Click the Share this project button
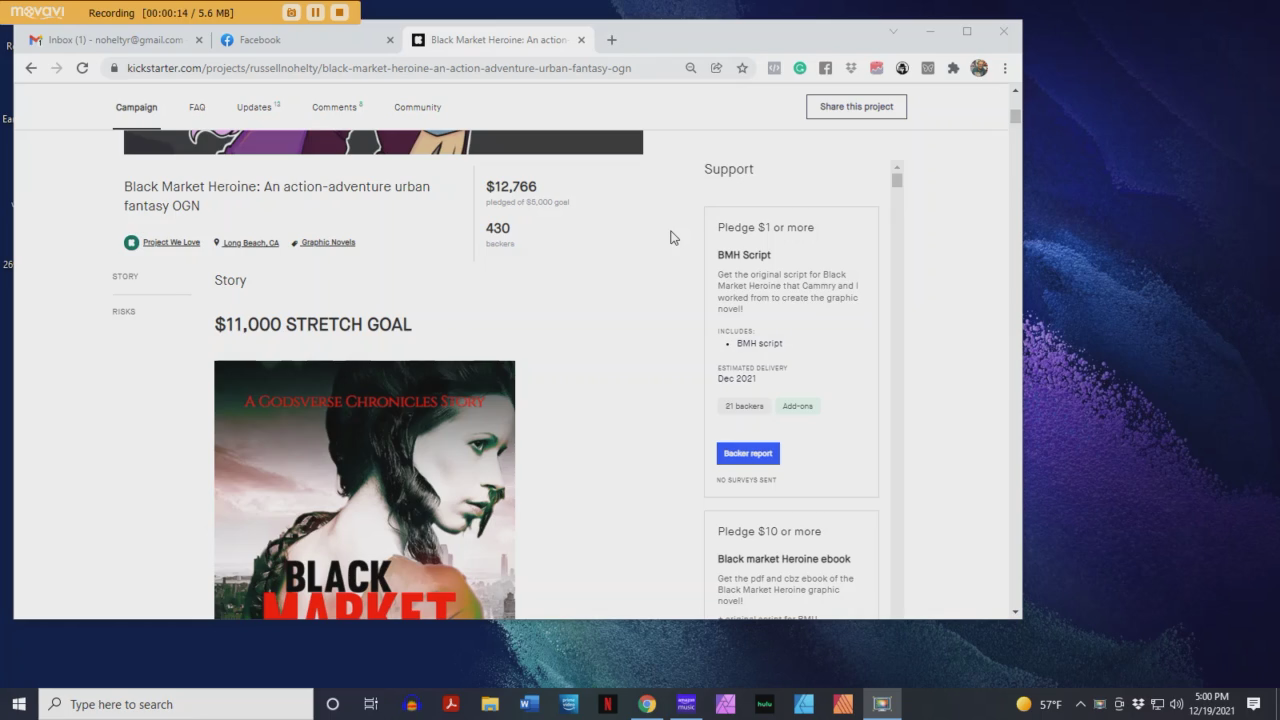This screenshot has height=720, width=1280. (x=856, y=107)
